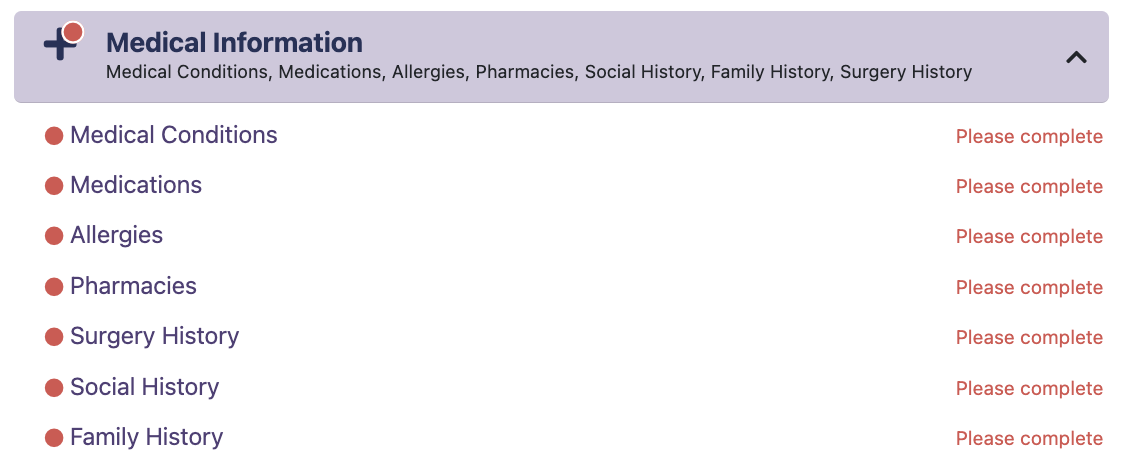The width and height of the screenshot is (1124, 464).
Task: Click "Please complete" for Medical Conditions
Action: (x=1029, y=137)
